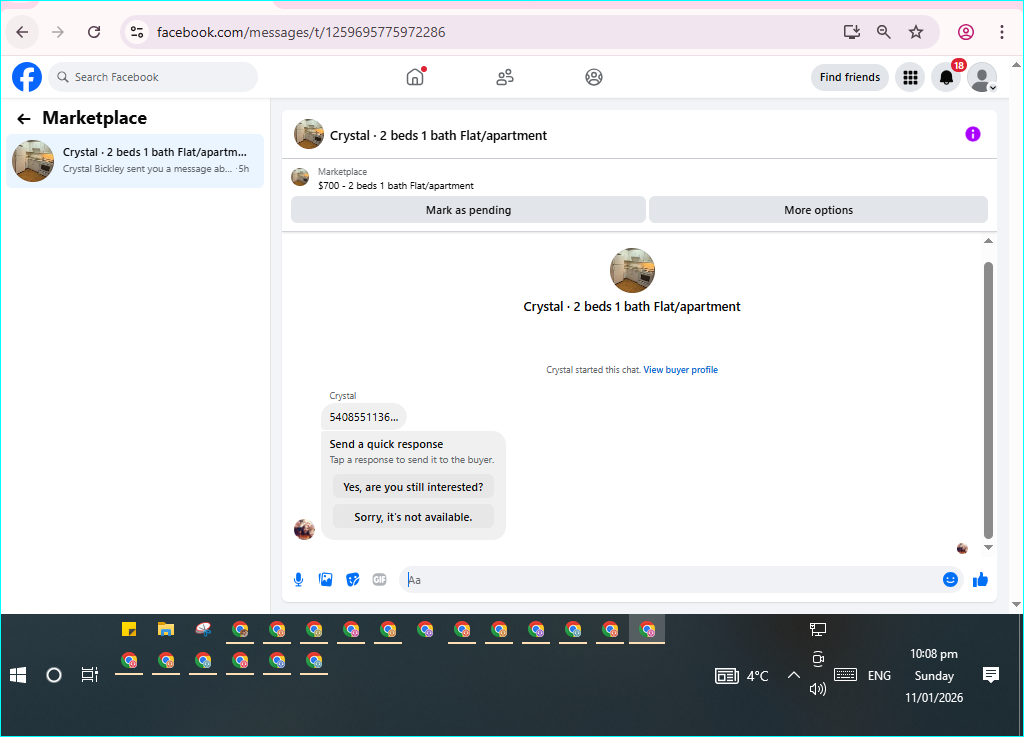Open Chrome profile avatar icon
1024x737 pixels.
click(966, 32)
